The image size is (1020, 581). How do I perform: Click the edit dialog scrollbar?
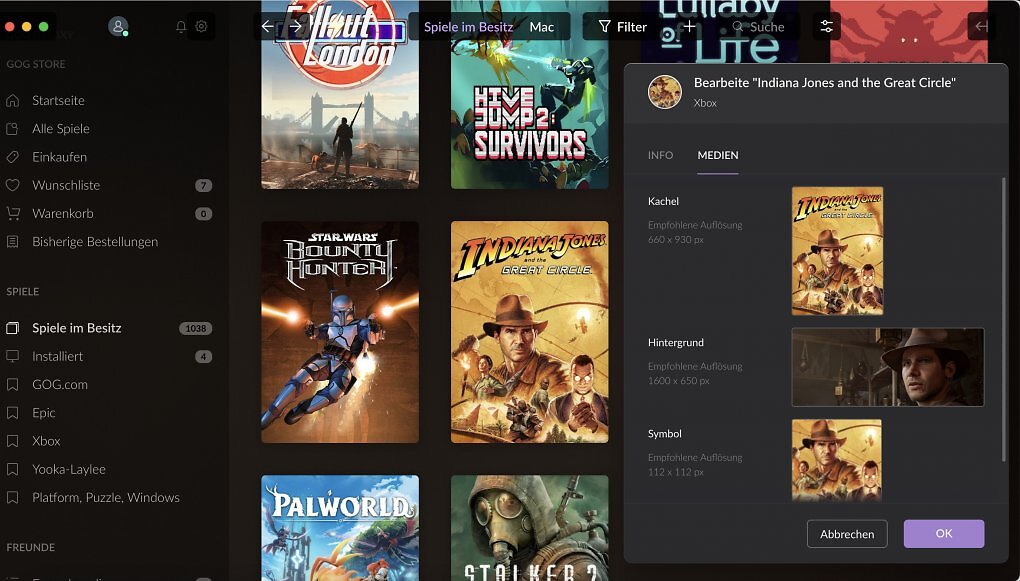[x=1004, y=319]
